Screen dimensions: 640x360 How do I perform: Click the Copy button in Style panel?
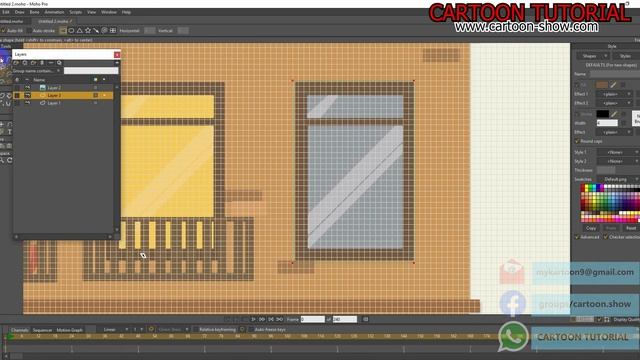[x=591, y=228]
